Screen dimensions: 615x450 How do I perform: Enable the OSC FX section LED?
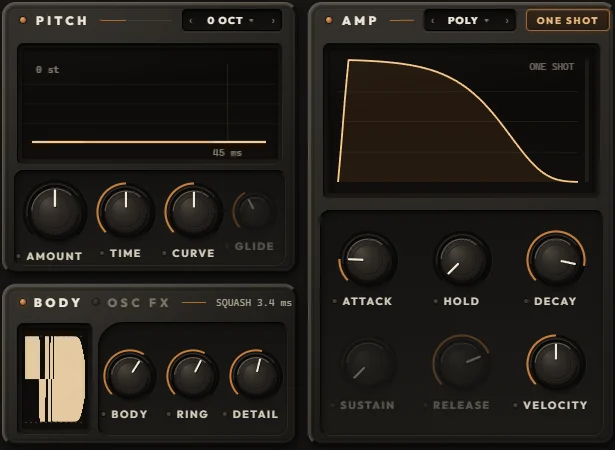pos(96,302)
